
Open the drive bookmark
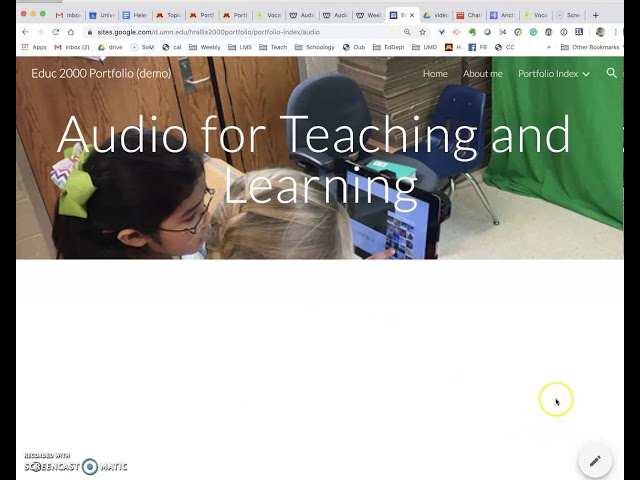tap(110, 47)
